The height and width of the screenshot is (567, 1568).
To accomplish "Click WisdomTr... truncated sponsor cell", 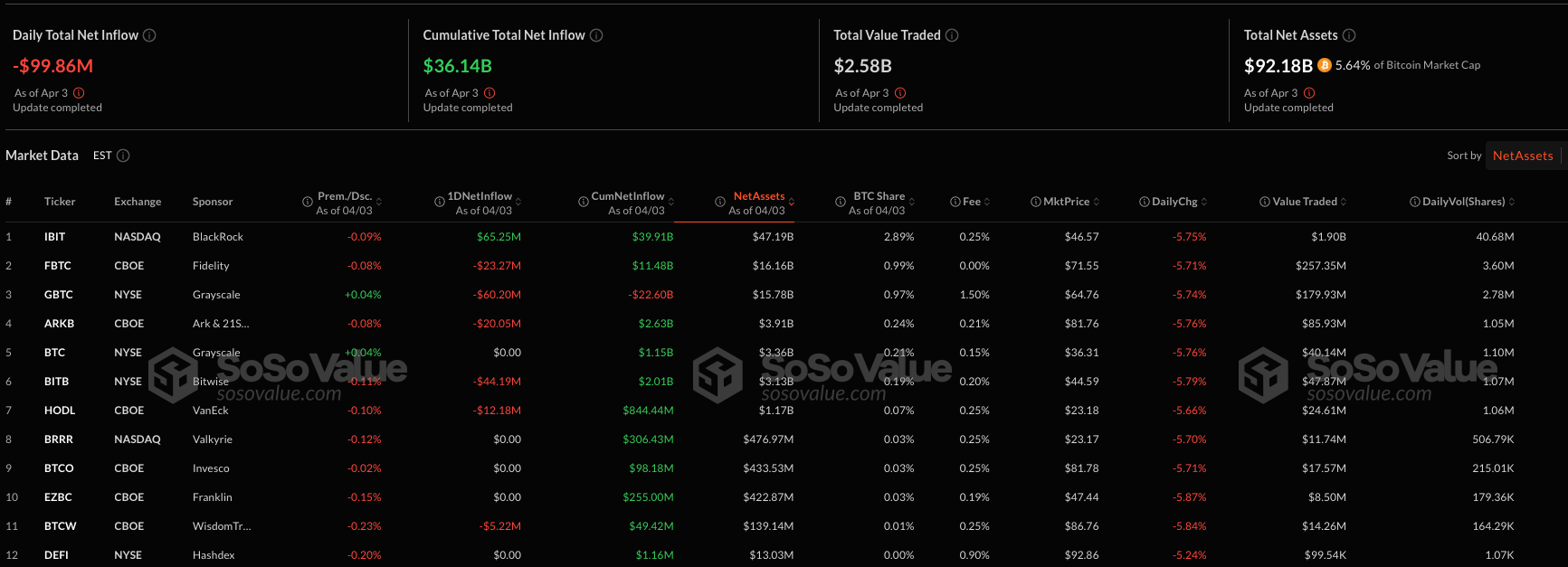I will [x=222, y=526].
